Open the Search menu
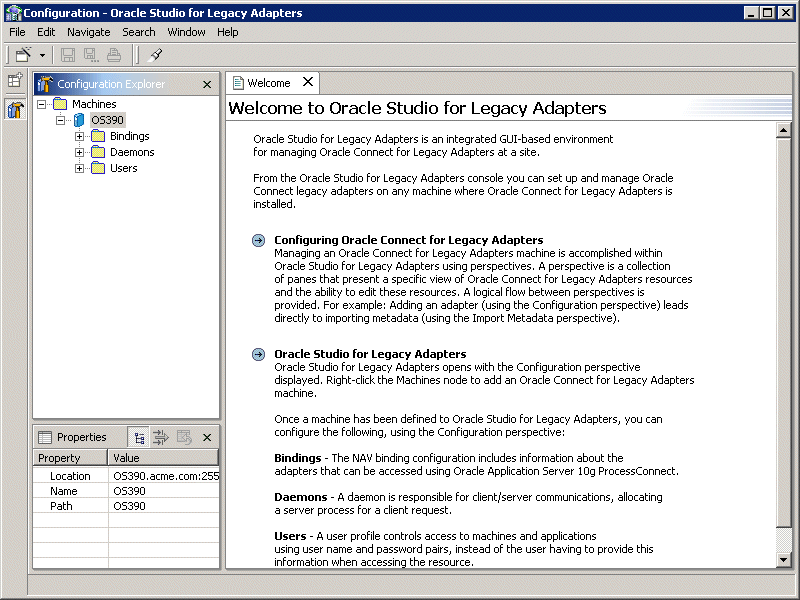Viewport: 800px width, 600px height. click(139, 32)
